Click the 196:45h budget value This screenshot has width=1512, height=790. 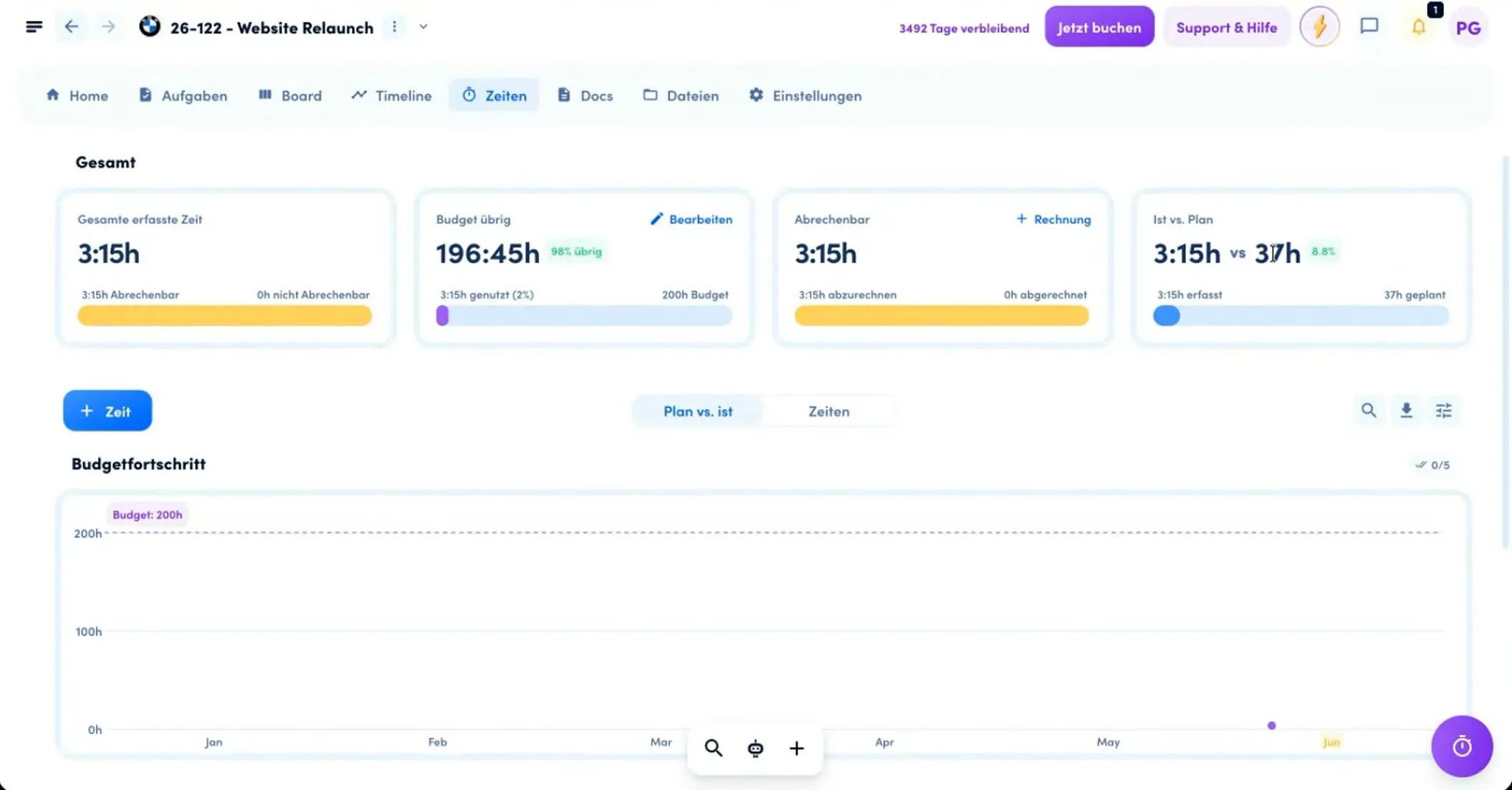coord(487,253)
